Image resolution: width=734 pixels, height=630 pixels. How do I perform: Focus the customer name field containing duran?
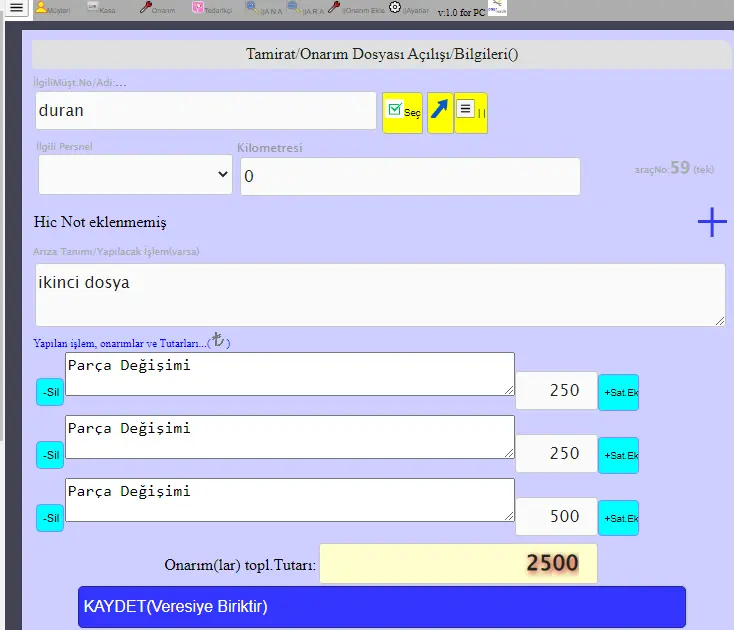[206, 111]
